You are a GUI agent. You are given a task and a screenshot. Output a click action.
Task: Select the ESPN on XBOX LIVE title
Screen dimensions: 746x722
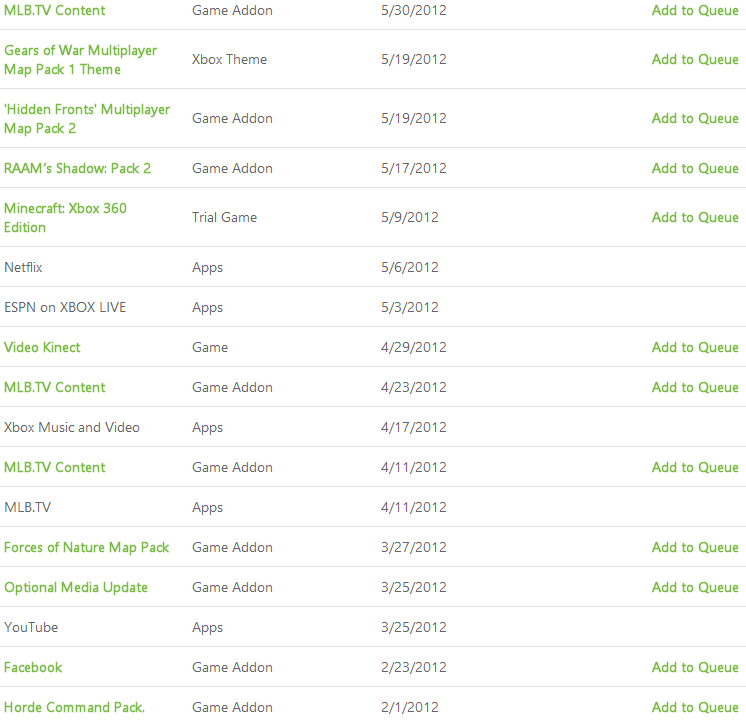[x=65, y=307]
